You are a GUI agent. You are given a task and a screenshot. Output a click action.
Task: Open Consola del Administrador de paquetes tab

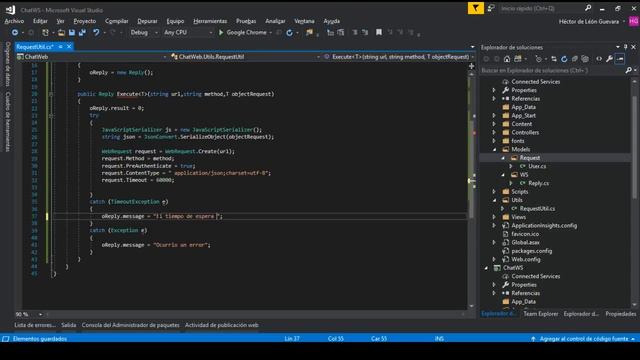coord(131,325)
